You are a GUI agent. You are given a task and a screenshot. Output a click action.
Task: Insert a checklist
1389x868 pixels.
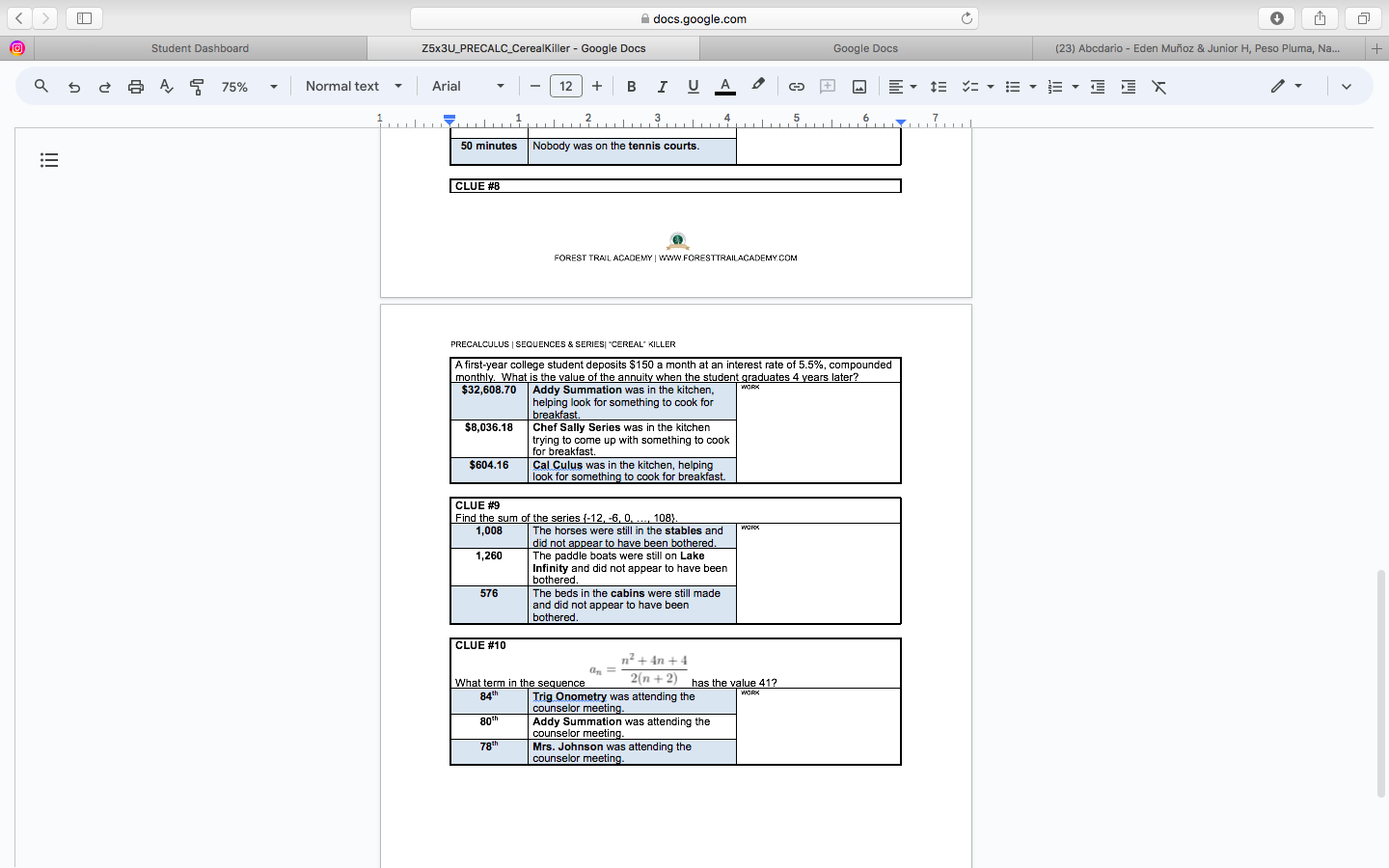tap(969, 87)
